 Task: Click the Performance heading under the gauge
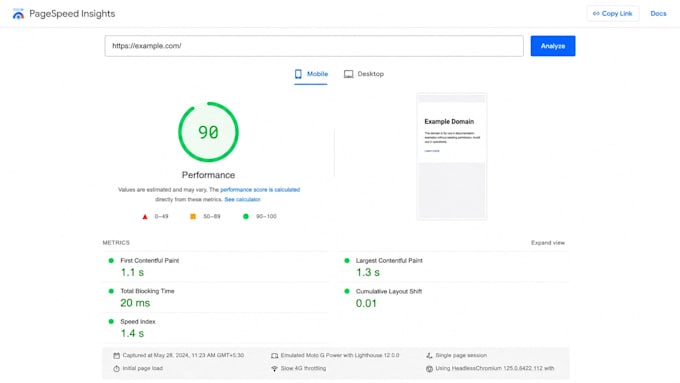coord(208,175)
